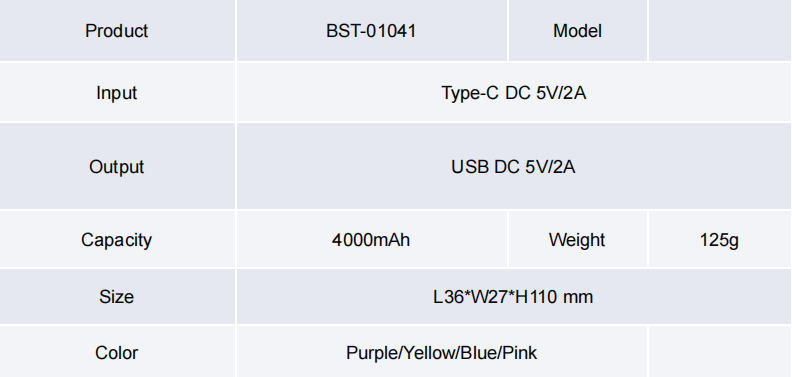This screenshot has width=792, height=377.
Task: Click the Output row label
Action: tap(117, 166)
